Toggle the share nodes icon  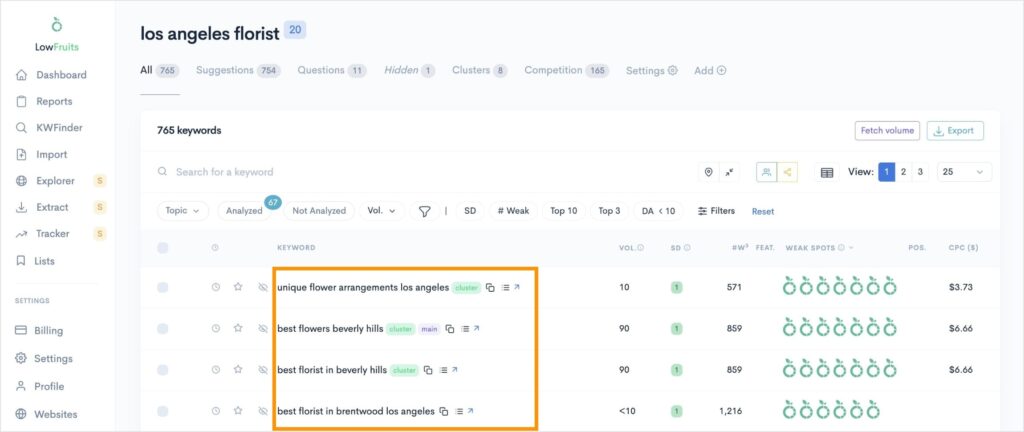(787, 172)
